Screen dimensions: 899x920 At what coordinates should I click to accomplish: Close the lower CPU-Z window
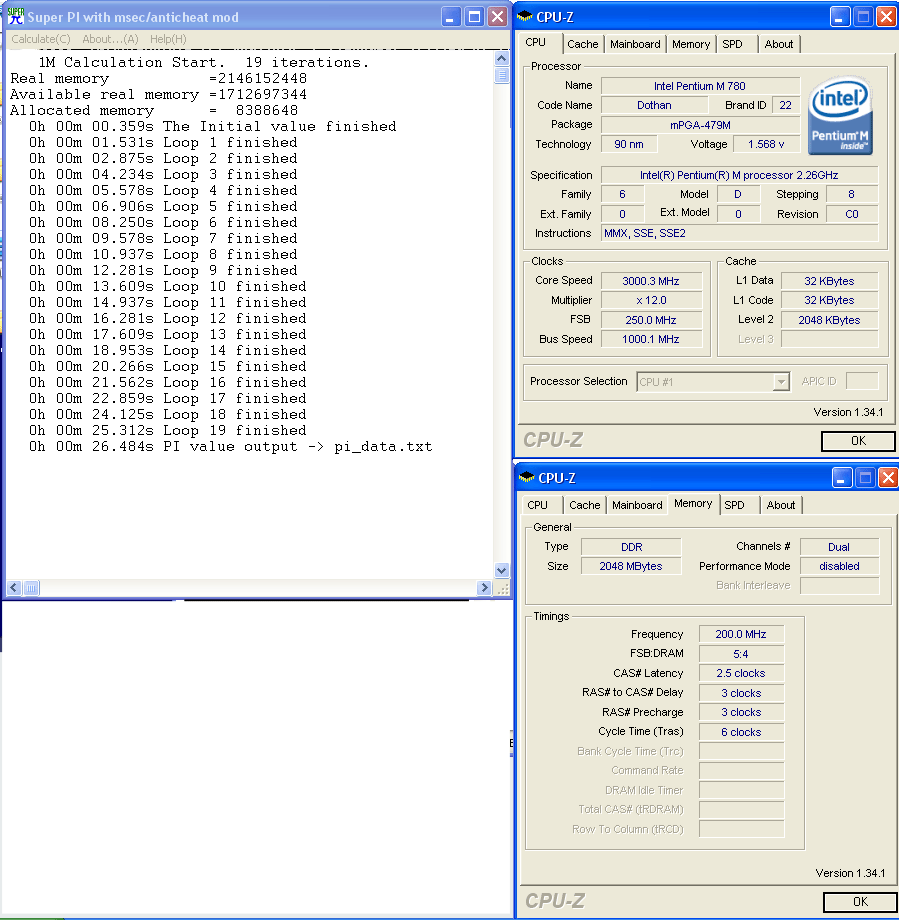point(888,478)
